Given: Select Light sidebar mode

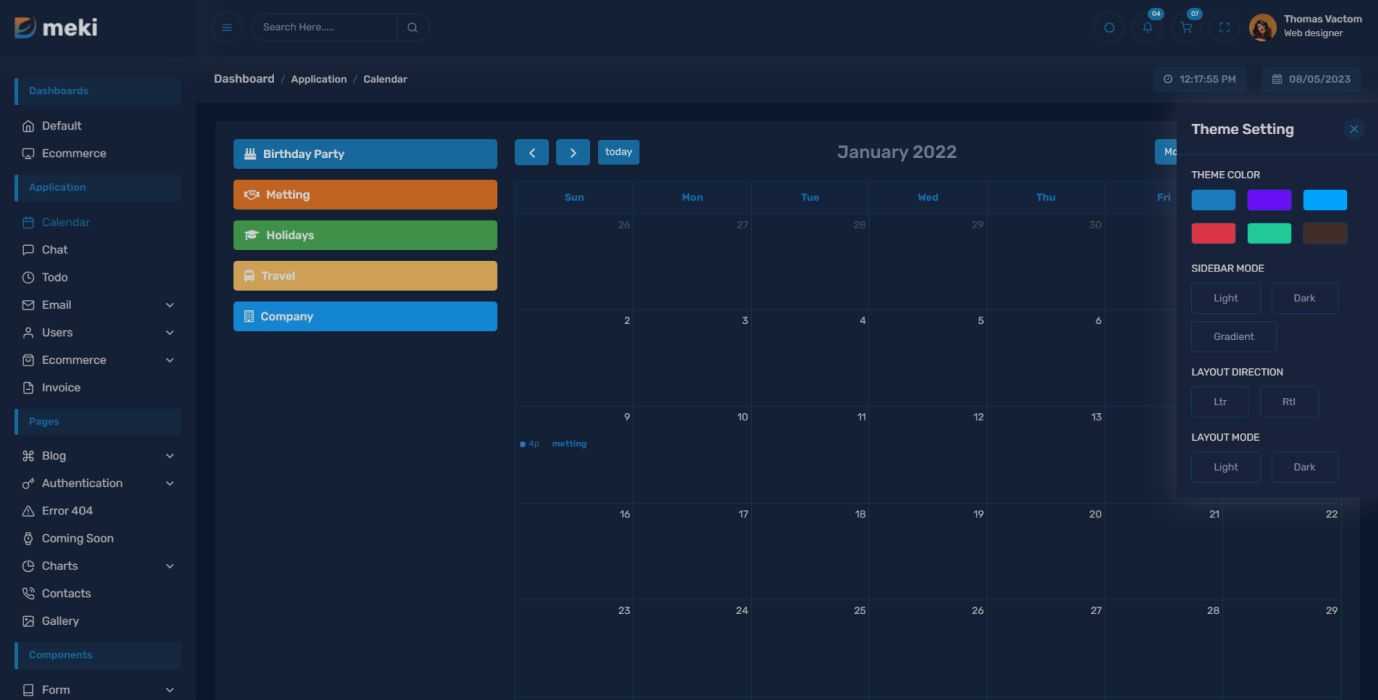Looking at the screenshot, I should point(1225,298).
